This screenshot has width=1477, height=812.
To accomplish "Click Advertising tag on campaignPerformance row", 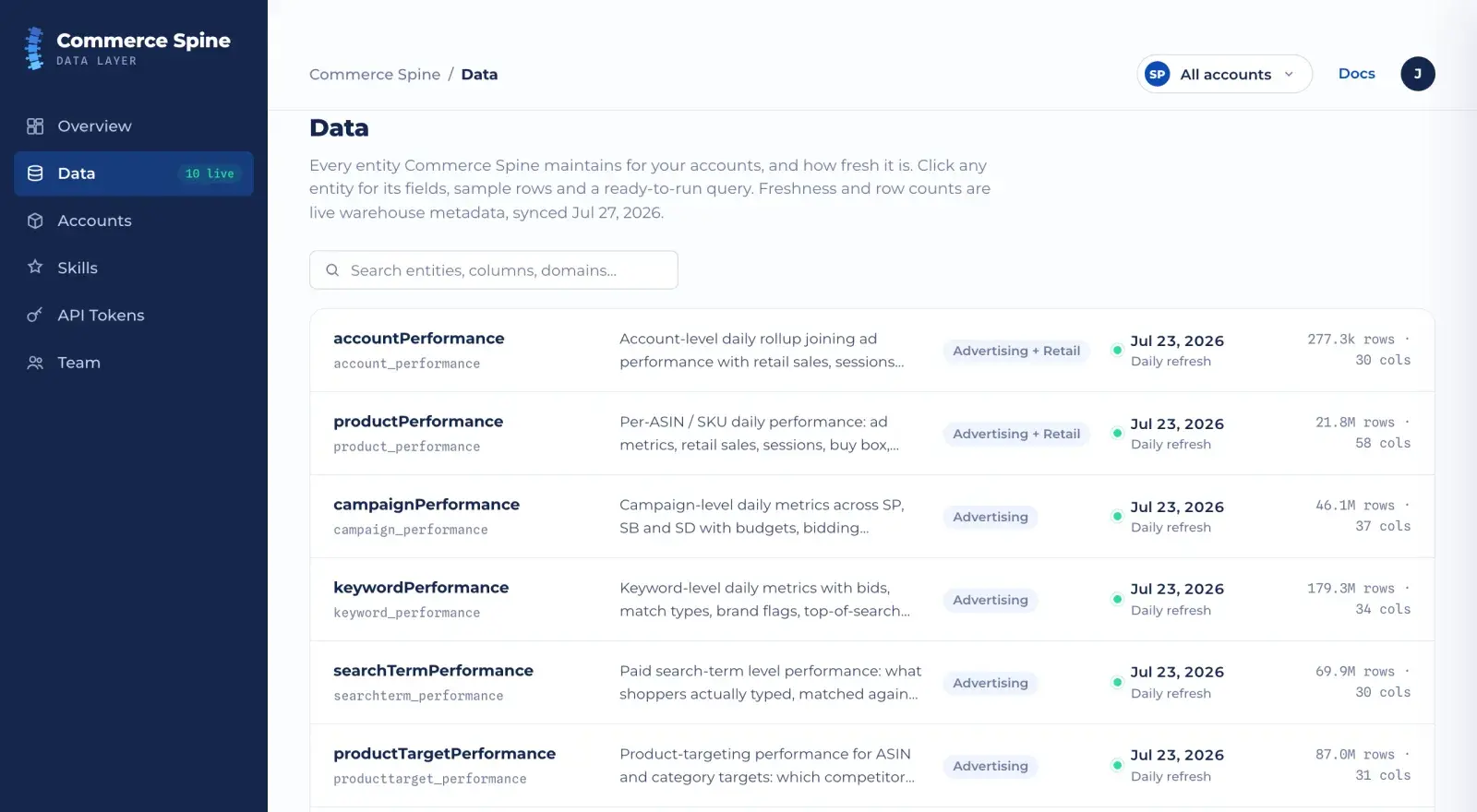I will pos(991,517).
